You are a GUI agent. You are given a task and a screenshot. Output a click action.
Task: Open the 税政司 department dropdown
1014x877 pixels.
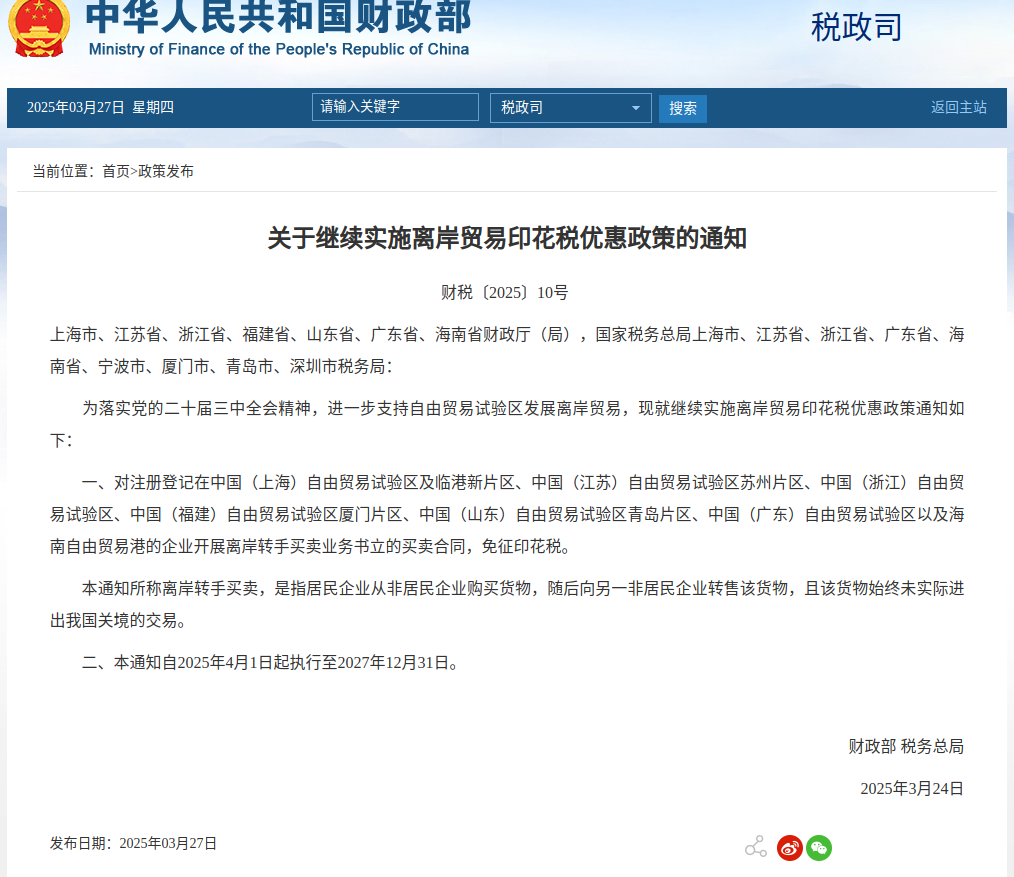pos(570,108)
